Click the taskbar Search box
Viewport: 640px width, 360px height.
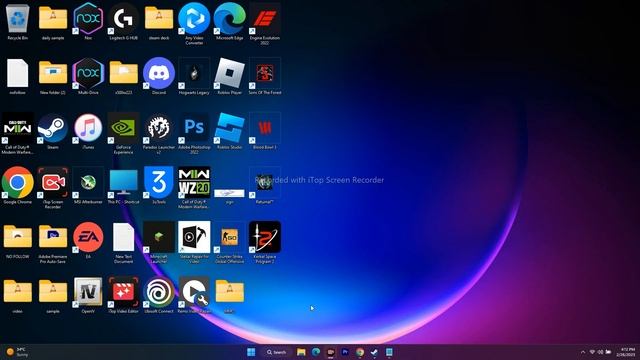277,352
